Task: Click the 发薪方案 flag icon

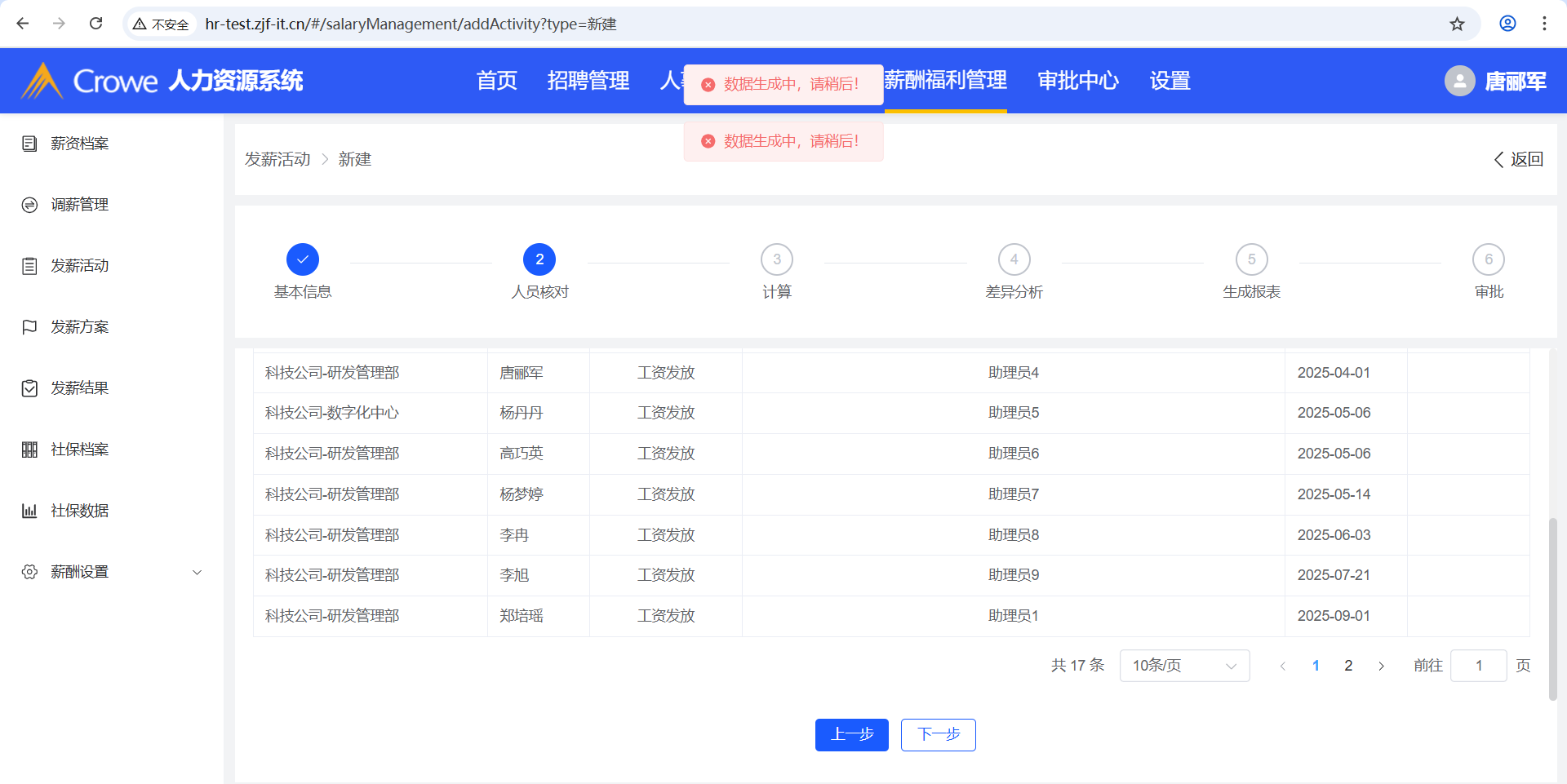Action: 29,327
